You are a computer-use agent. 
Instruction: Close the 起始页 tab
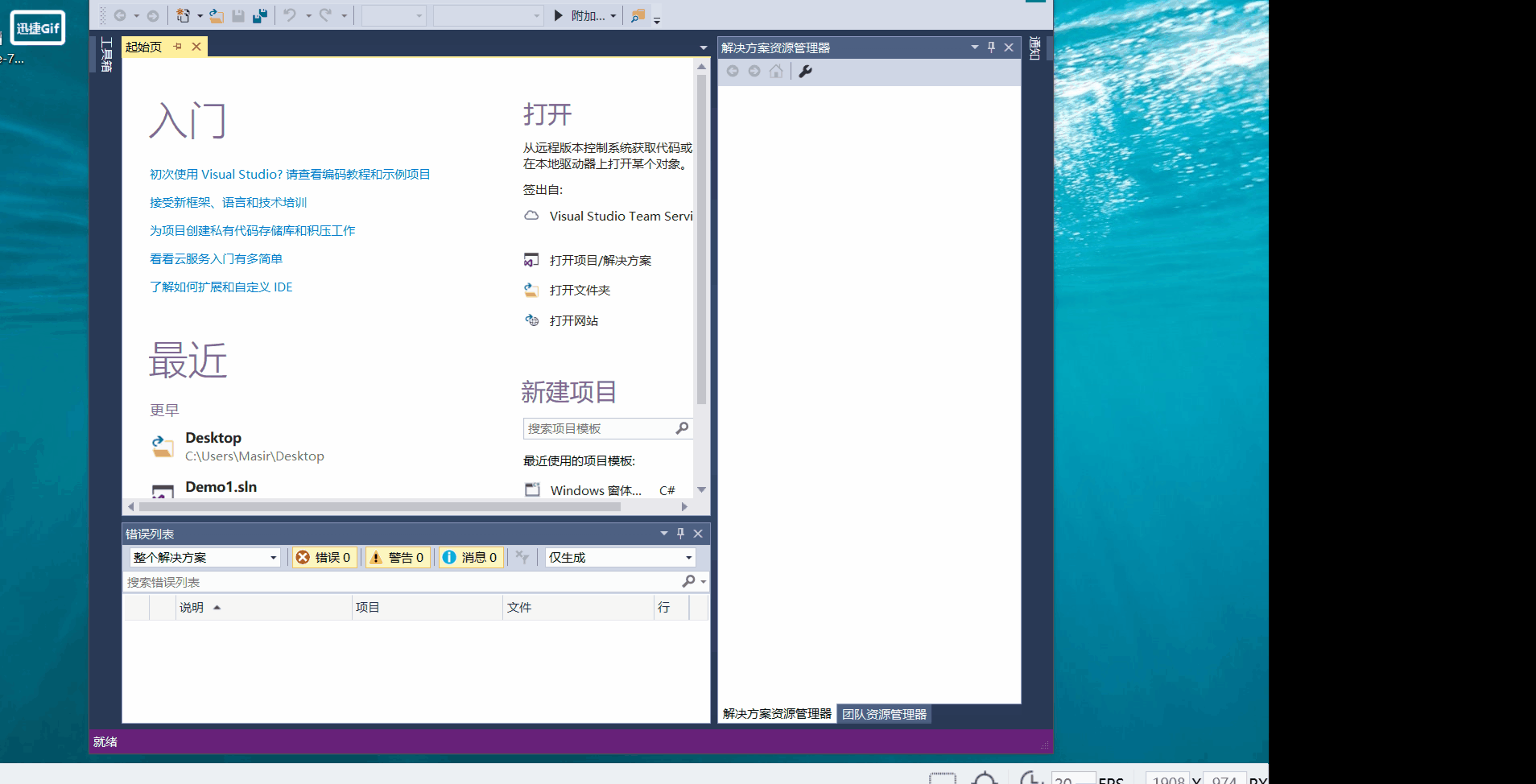point(196,47)
